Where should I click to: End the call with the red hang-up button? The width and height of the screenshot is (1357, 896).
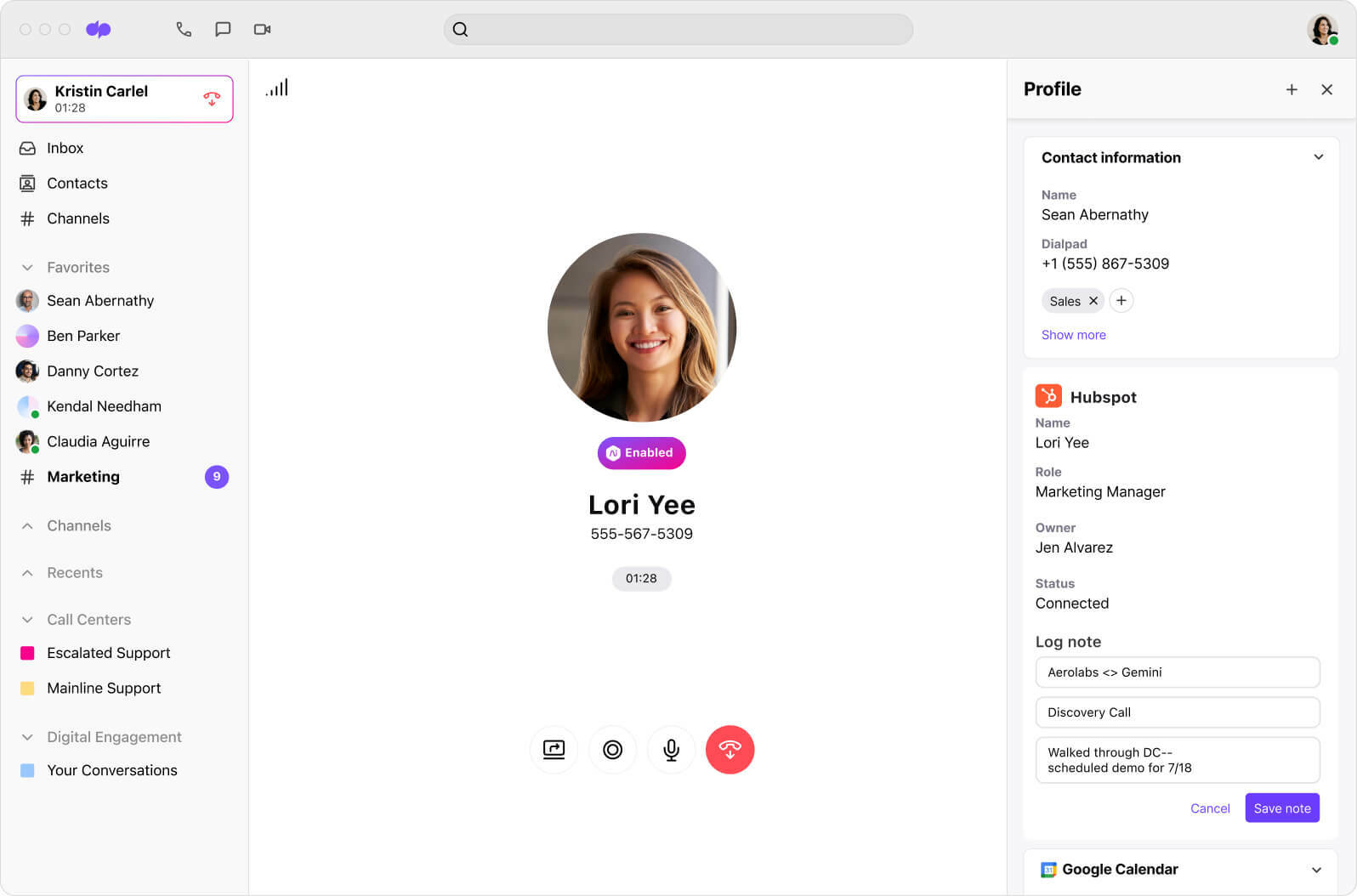[x=730, y=750]
